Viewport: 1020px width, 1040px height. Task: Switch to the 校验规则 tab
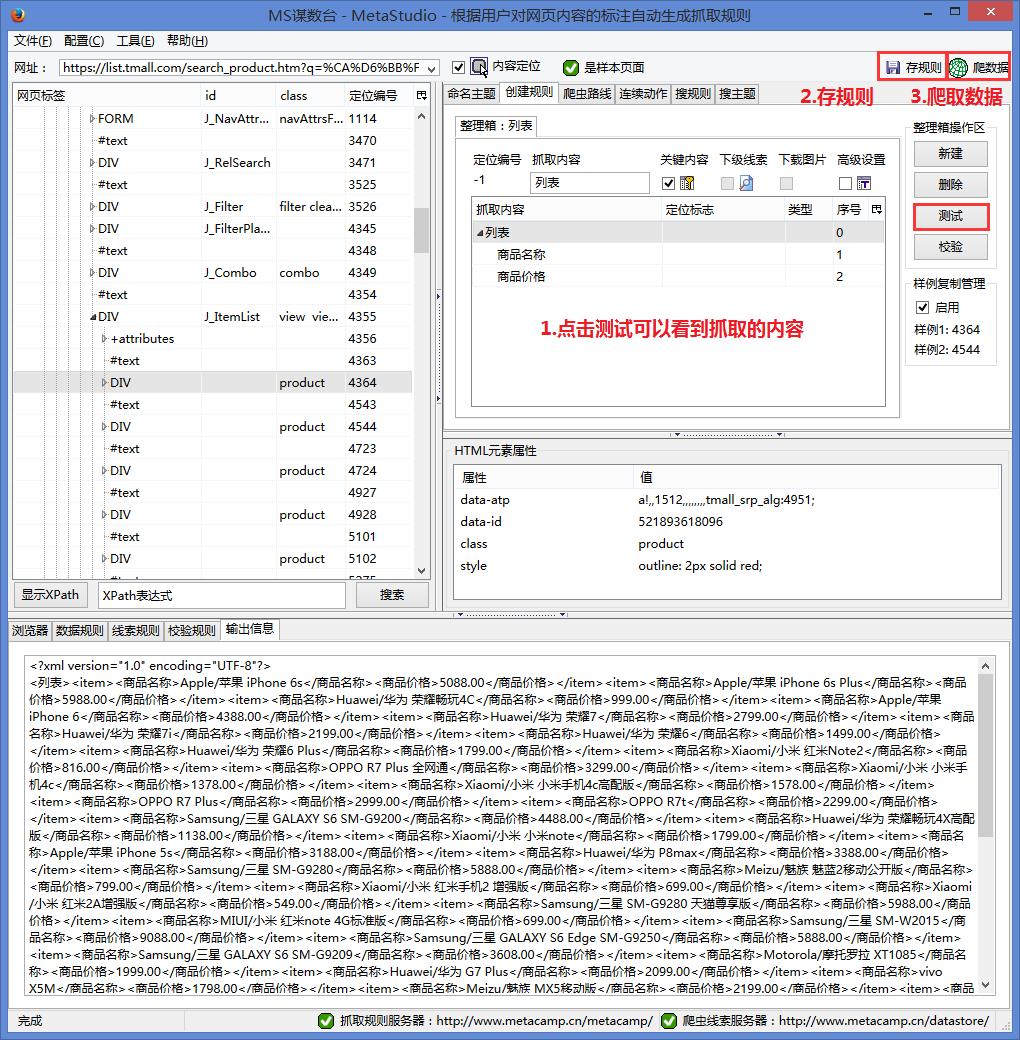point(192,630)
